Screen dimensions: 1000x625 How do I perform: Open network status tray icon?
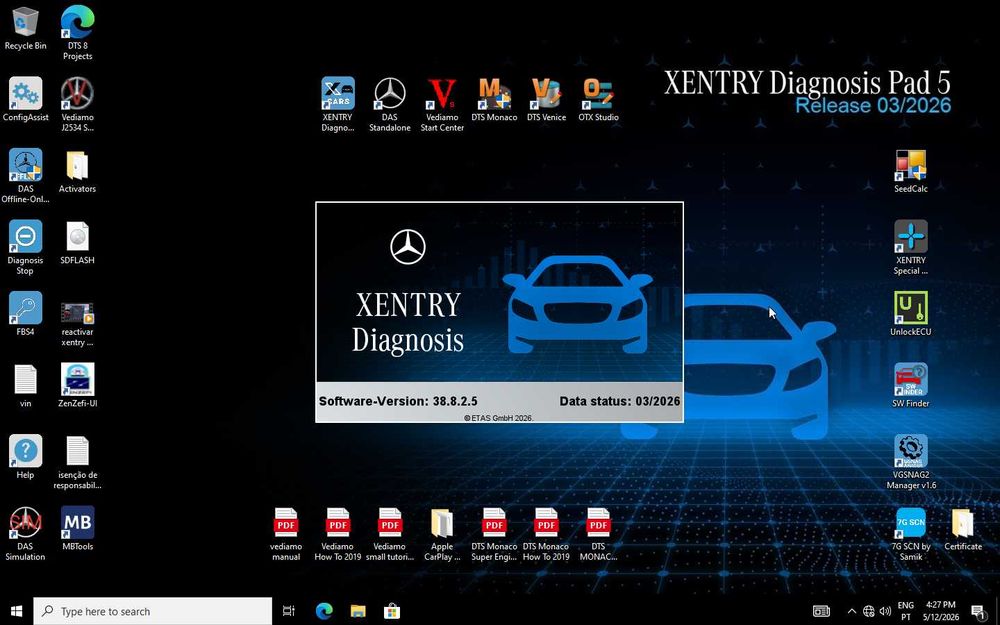pos(869,611)
